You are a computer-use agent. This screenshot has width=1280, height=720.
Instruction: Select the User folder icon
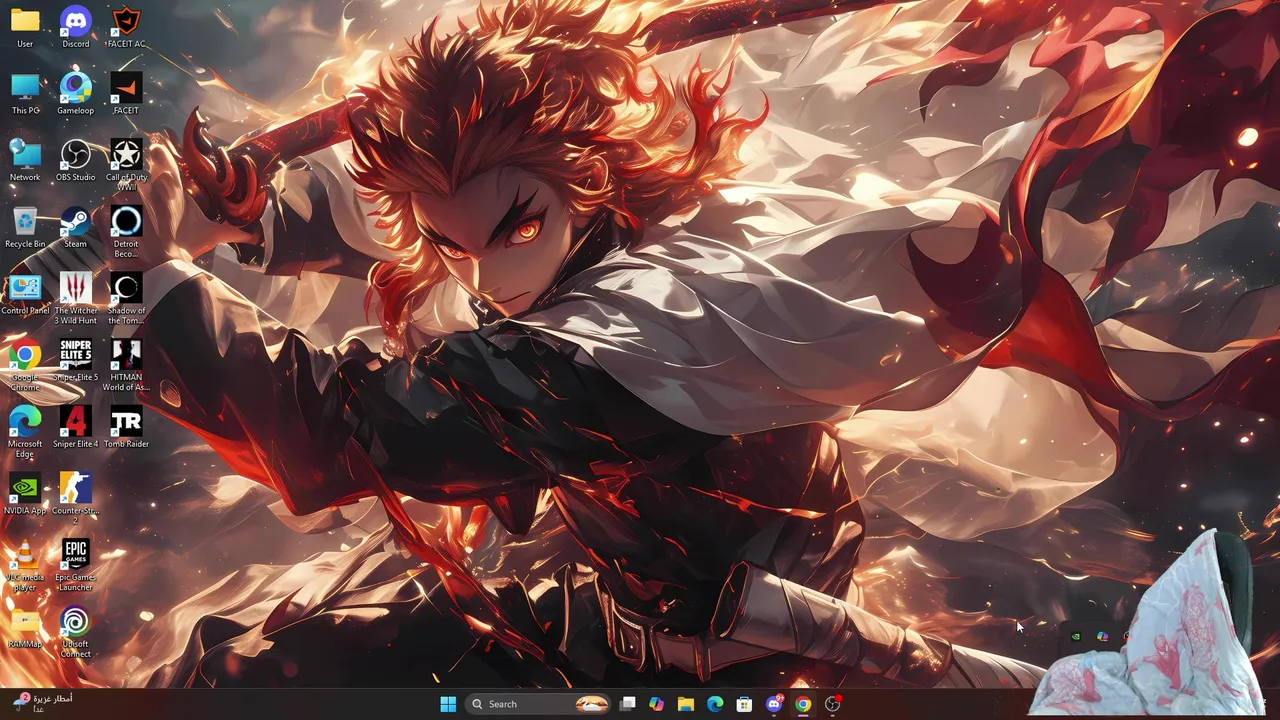point(25,27)
